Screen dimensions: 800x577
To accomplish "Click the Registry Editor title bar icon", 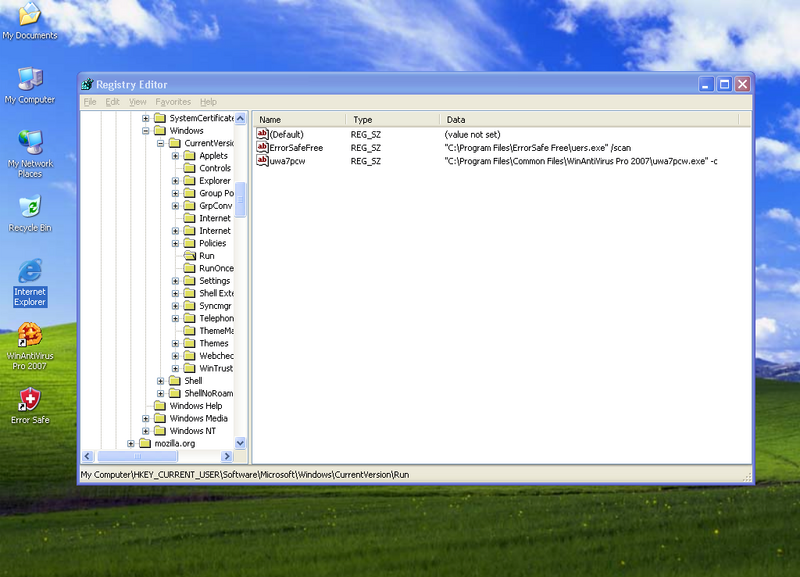I will 87,84.
